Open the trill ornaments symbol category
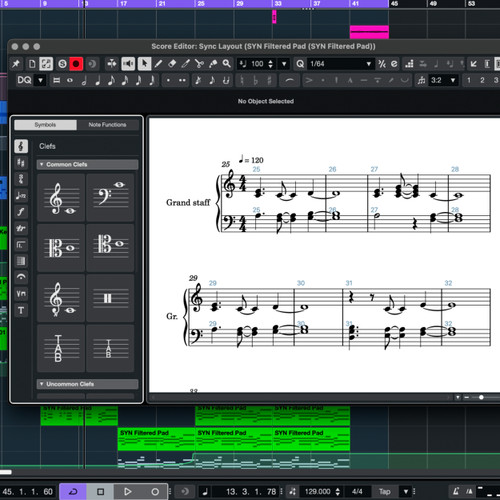The width and height of the screenshot is (500, 500). point(21,228)
